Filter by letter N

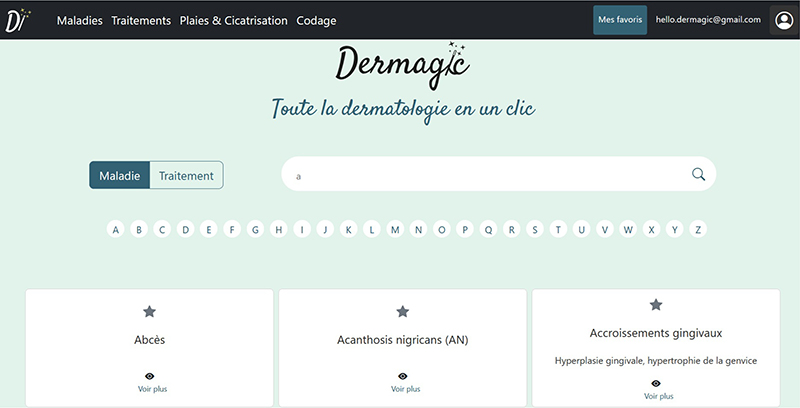(x=418, y=230)
